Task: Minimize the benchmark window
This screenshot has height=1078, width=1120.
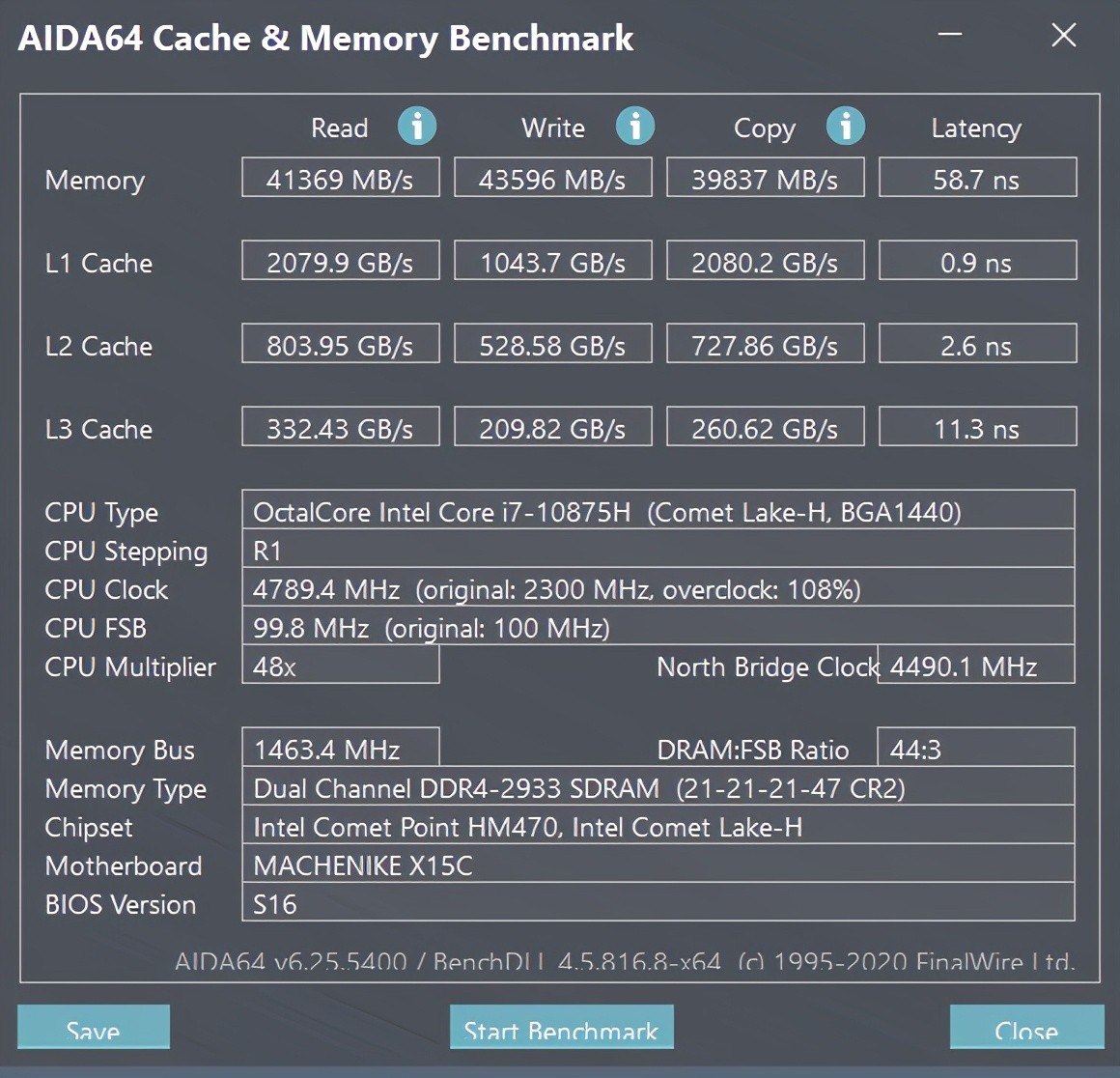Action: click(x=950, y=36)
